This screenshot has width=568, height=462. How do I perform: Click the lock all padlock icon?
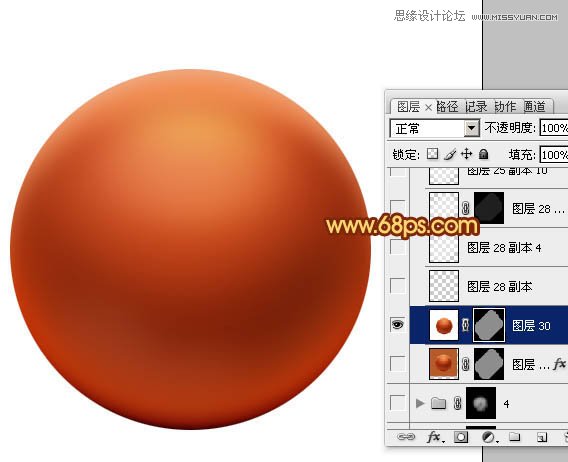(x=484, y=154)
